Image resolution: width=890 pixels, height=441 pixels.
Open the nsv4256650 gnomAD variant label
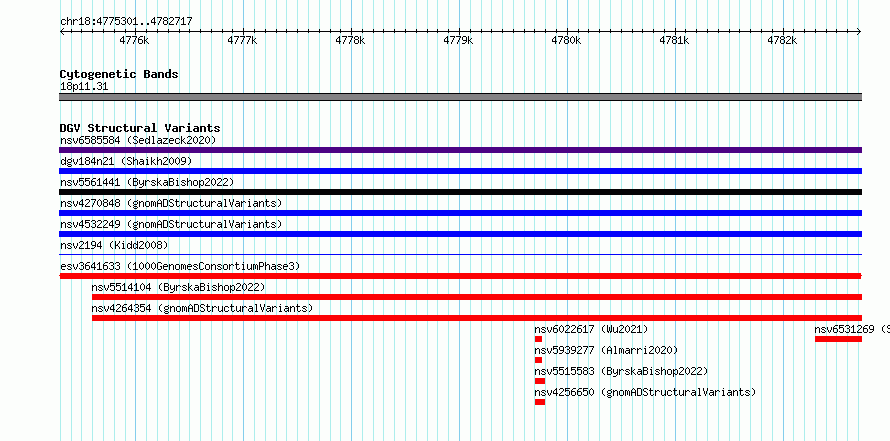pyautogui.click(x=645, y=392)
